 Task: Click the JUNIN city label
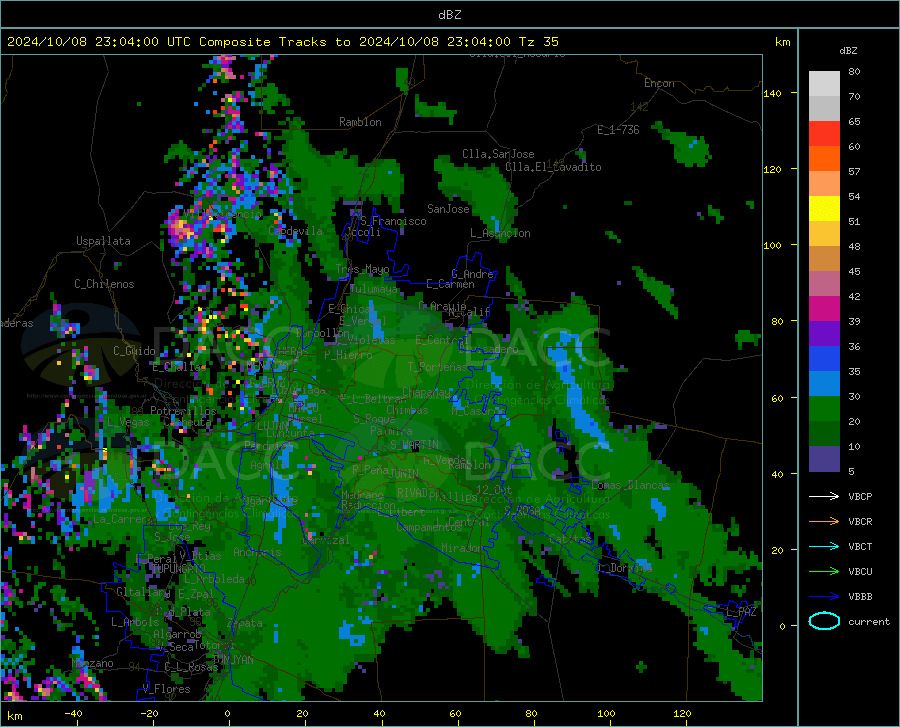[x=403, y=474]
